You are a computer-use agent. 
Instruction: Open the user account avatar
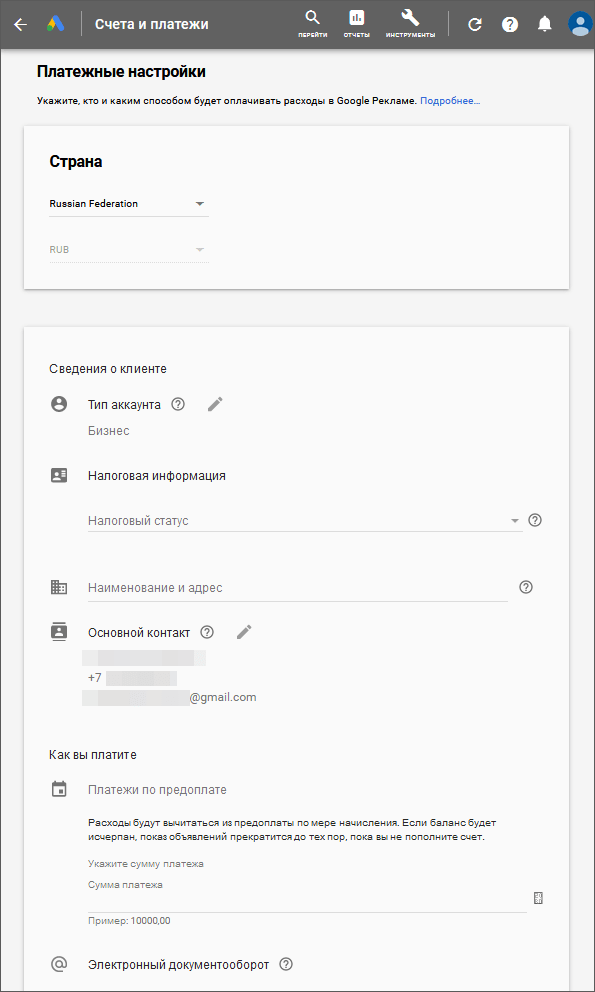pyautogui.click(x=579, y=25)
